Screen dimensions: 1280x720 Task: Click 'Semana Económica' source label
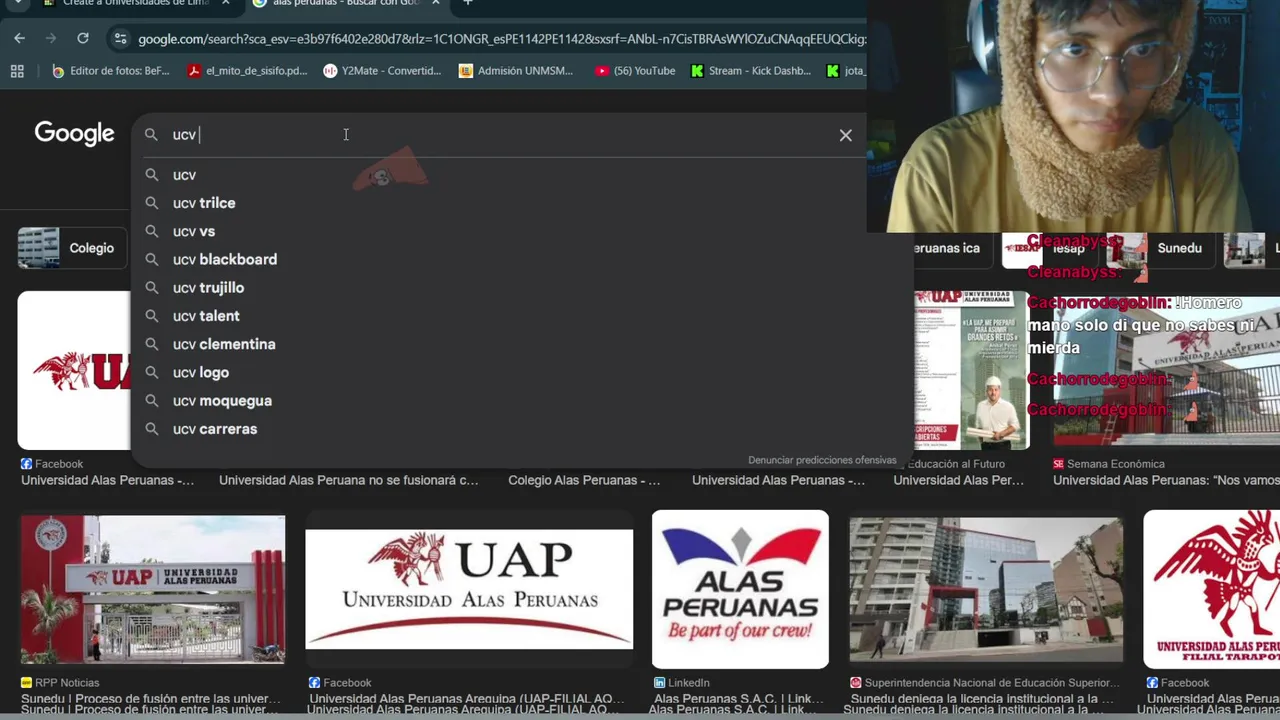click(1116, 464)
